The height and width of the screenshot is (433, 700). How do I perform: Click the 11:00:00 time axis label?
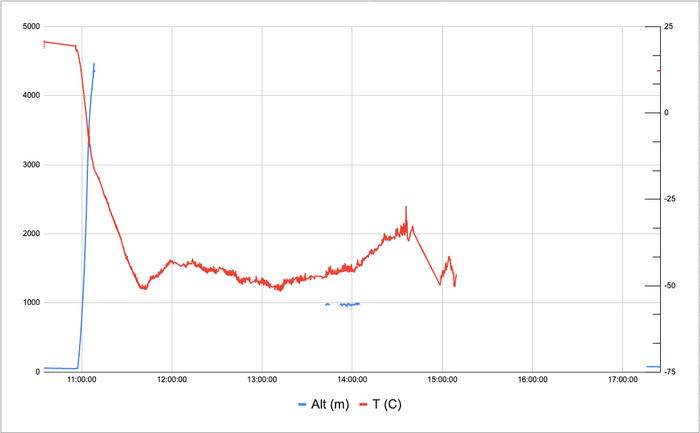pos(82,380)
